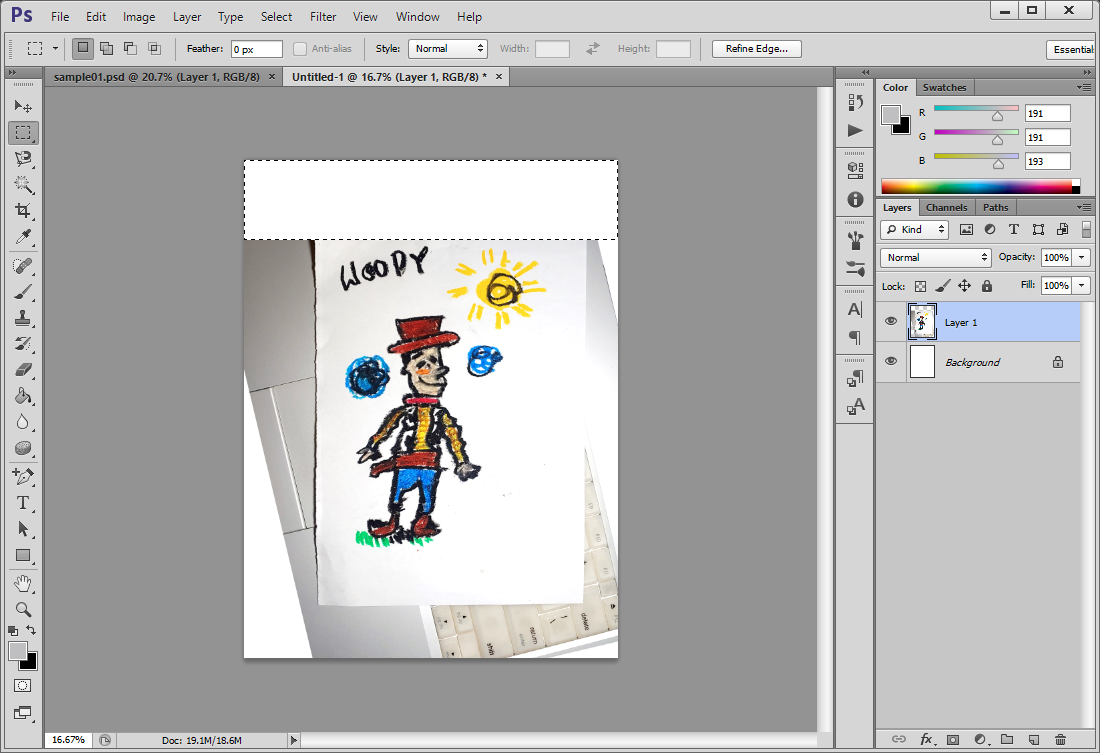Select the Brush tool
The image size is (1100, 753).
[x=23, y=292]
